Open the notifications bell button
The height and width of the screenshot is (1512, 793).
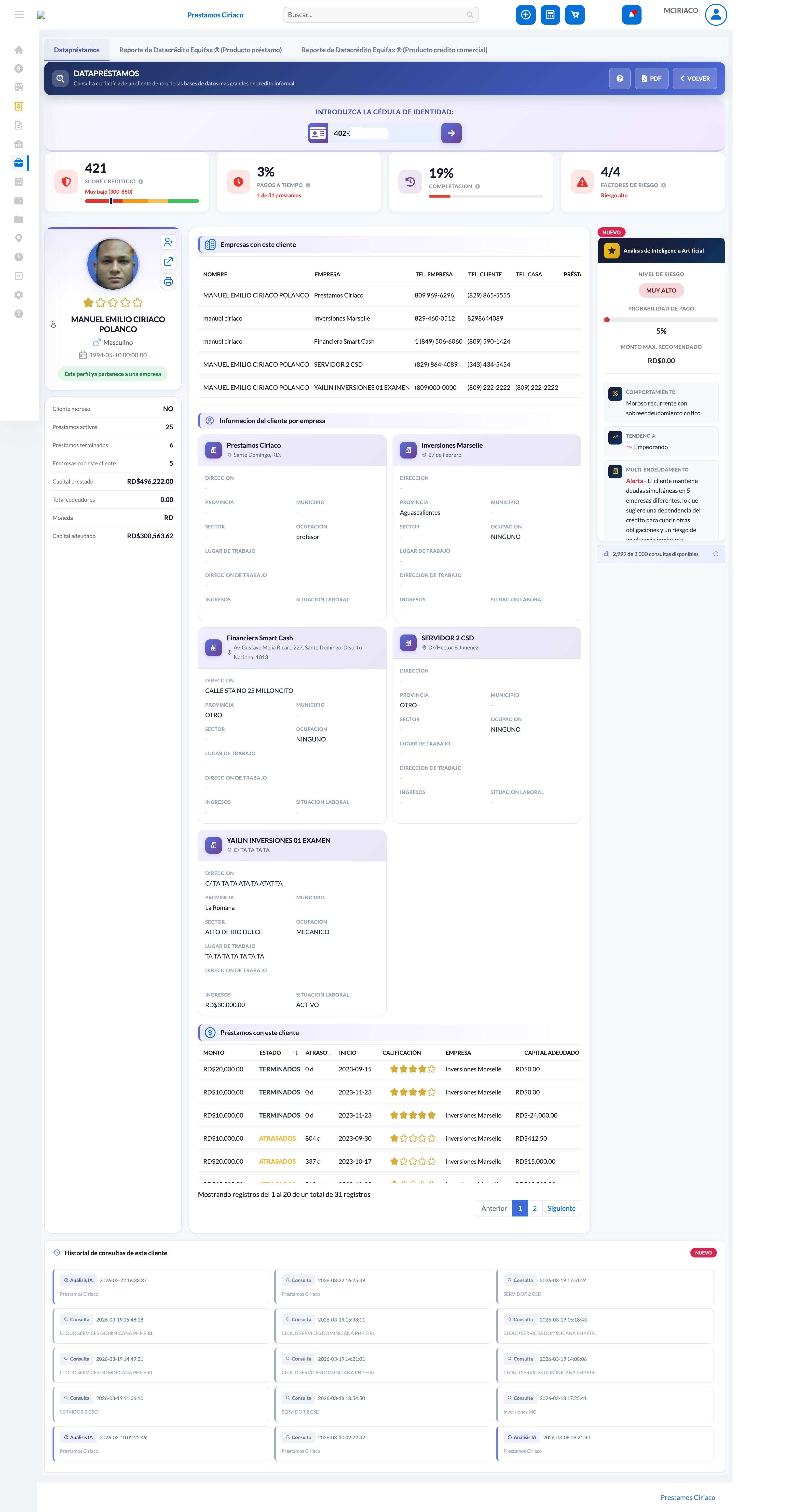tap(632, 15)
